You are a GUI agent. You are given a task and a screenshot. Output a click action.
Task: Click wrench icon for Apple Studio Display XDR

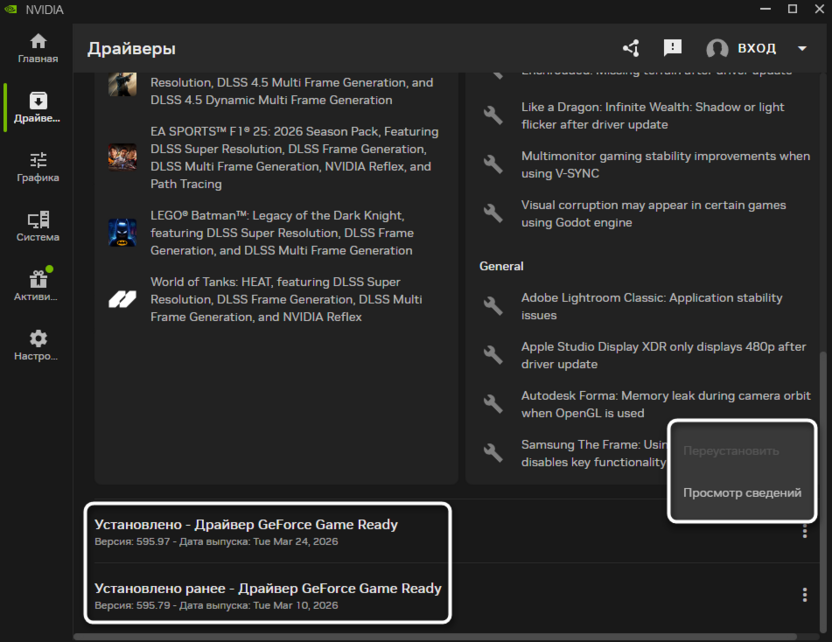pos(493,355)
